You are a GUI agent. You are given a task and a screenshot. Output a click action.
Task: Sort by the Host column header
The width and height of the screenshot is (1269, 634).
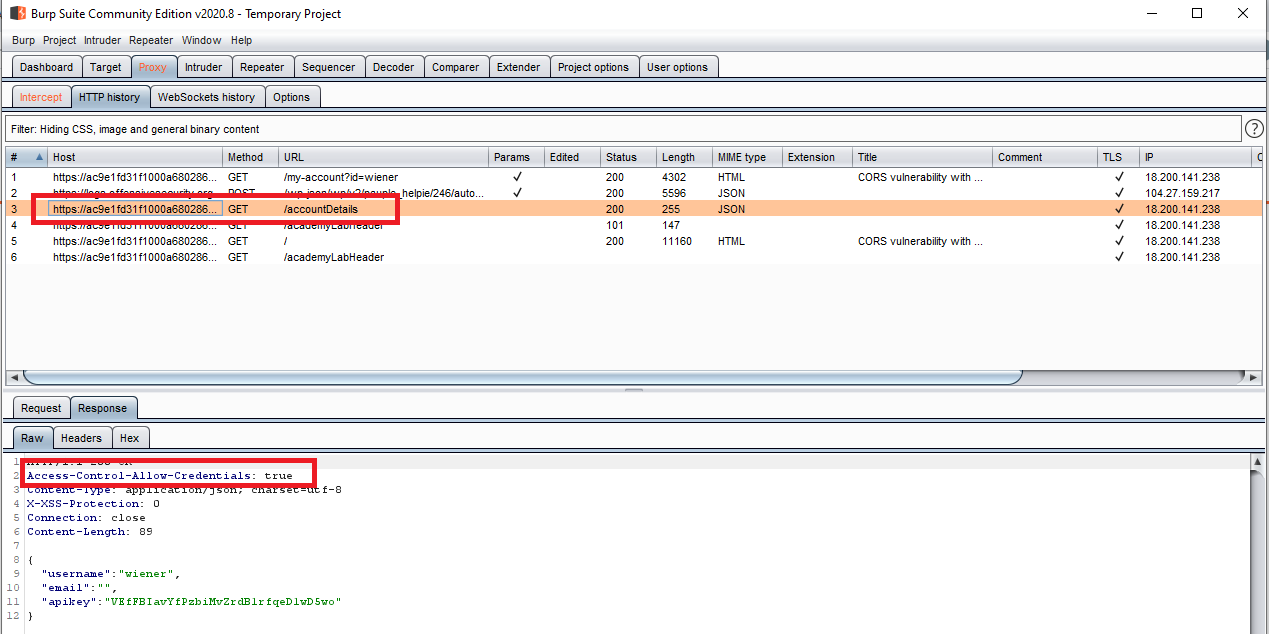tap(135, 157)
